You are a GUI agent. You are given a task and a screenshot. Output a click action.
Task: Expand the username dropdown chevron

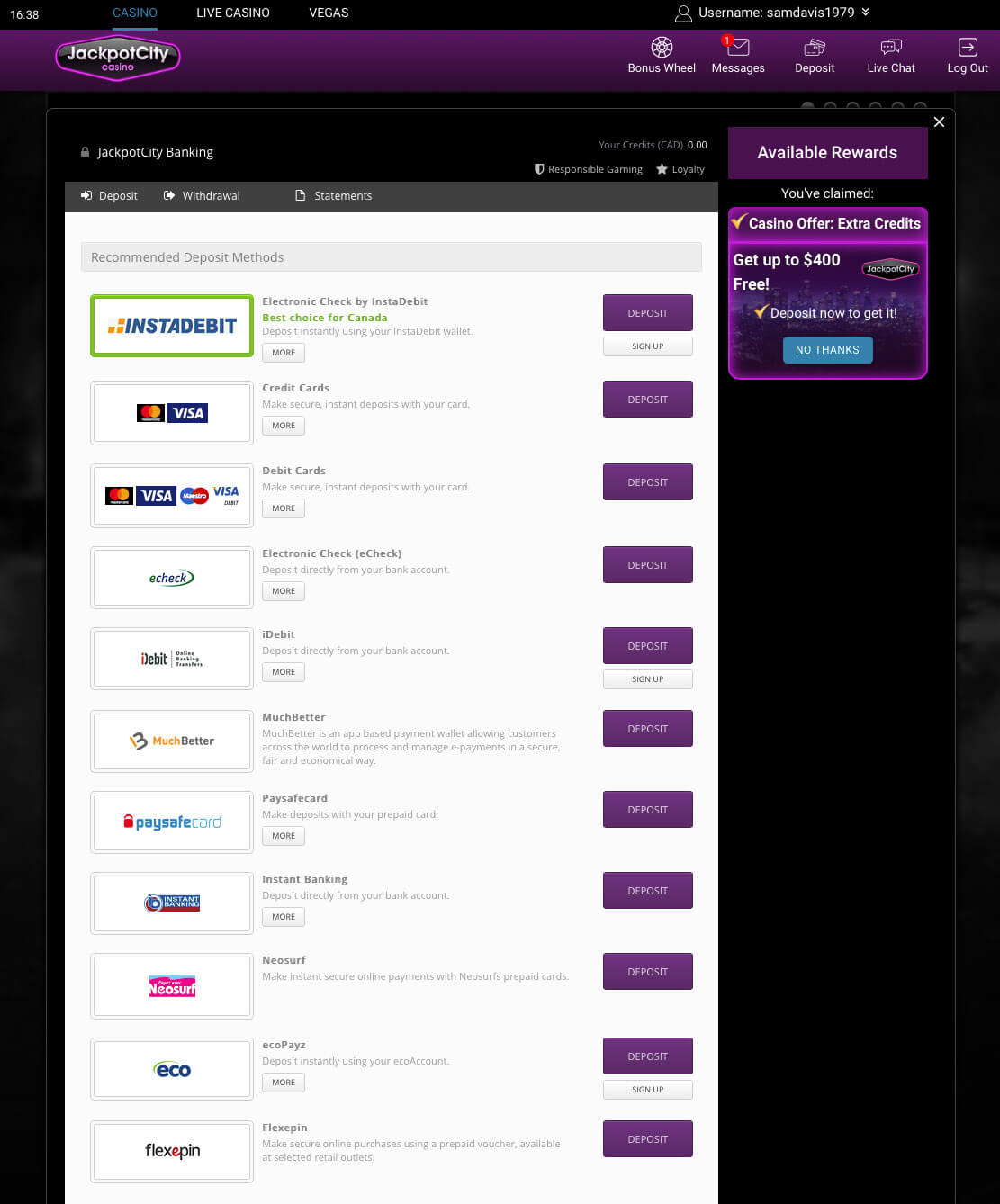(866, 13)
